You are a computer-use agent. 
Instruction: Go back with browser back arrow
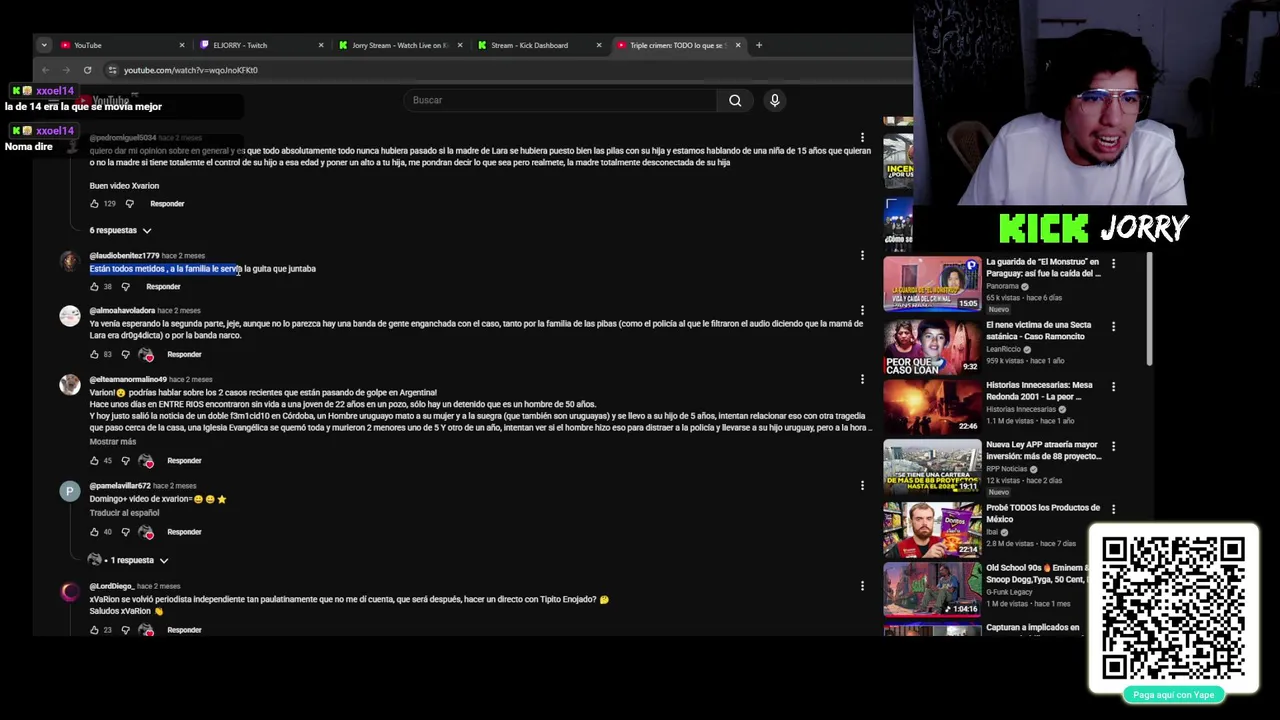(45, 70)
